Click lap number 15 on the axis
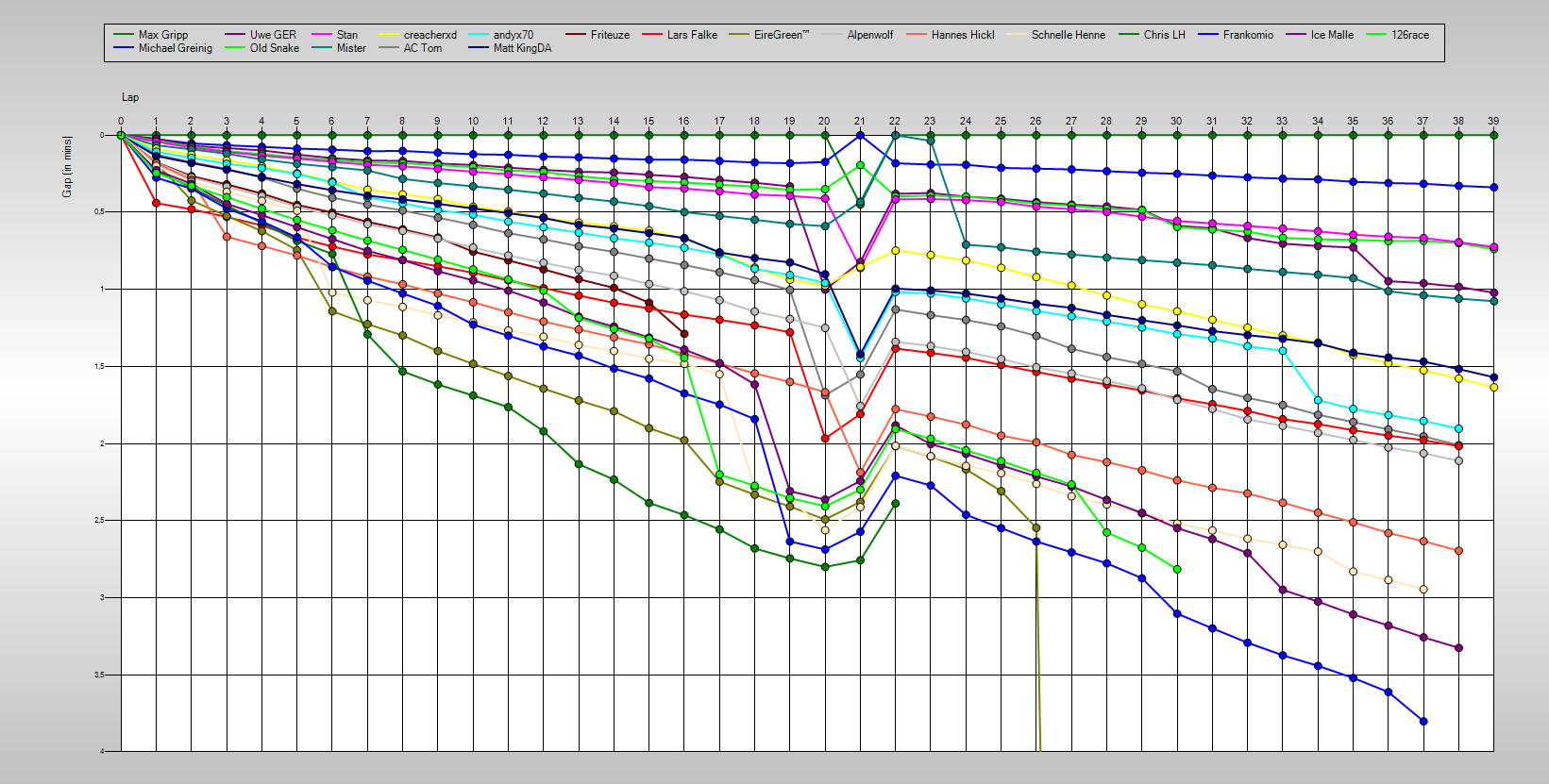This screenshot has width=1549, height=784. click(648, 121)
